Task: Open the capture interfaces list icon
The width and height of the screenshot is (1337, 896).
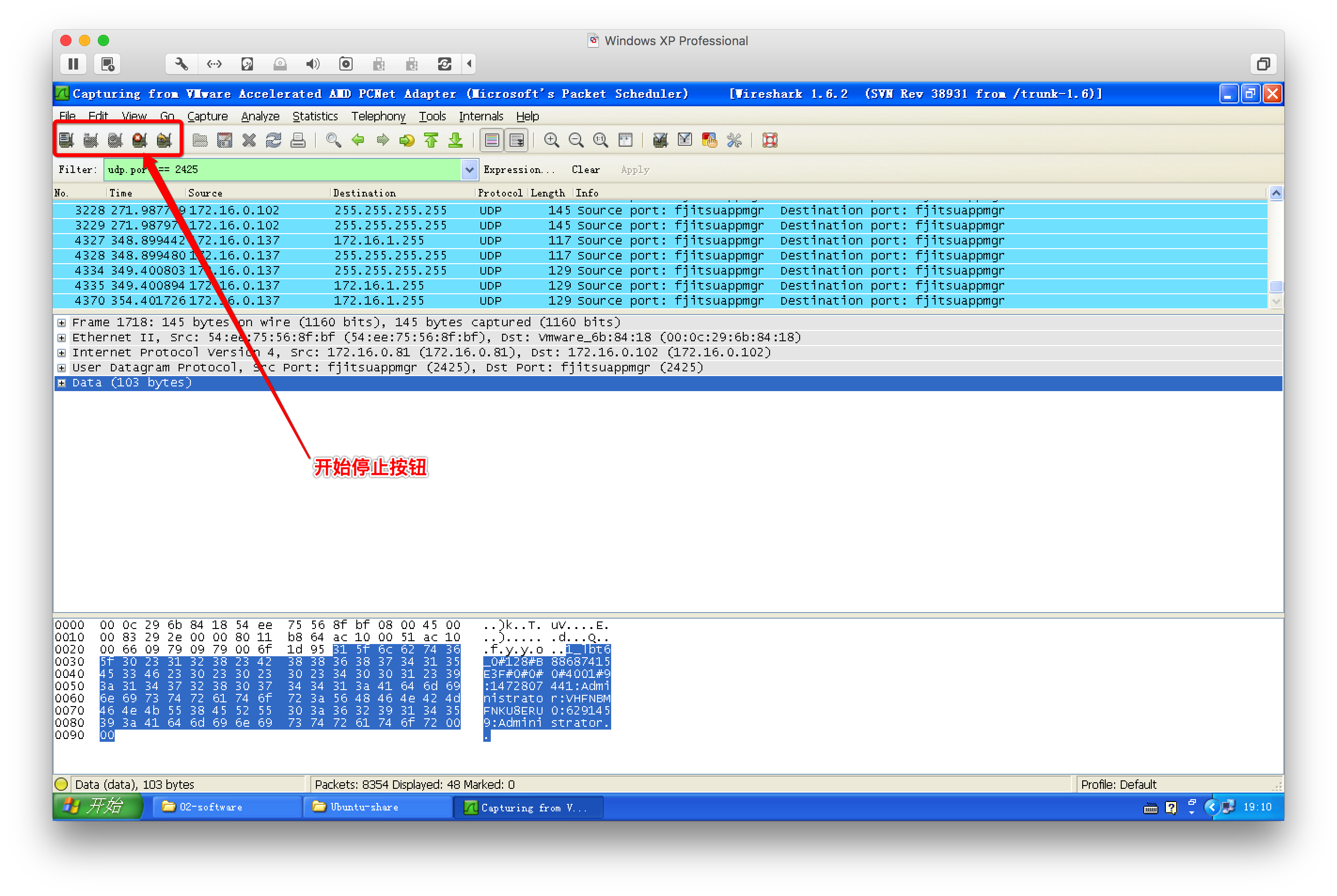Action: [66, 140]
